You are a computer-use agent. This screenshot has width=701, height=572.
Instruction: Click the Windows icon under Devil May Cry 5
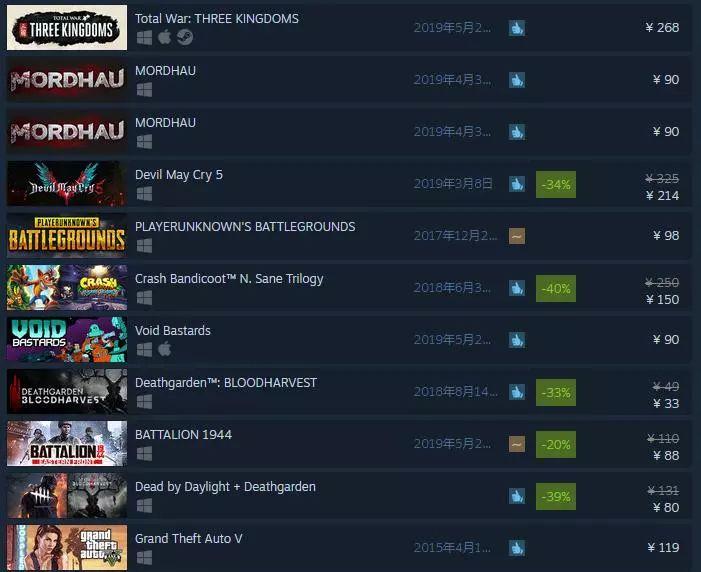point(144,194)
